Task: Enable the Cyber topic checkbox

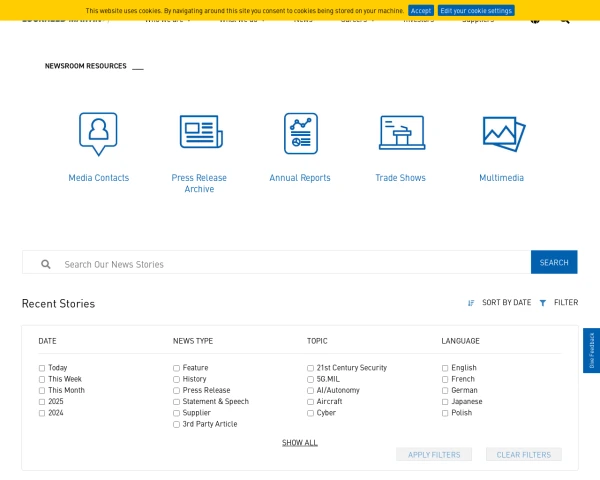Action: (311, 413)
